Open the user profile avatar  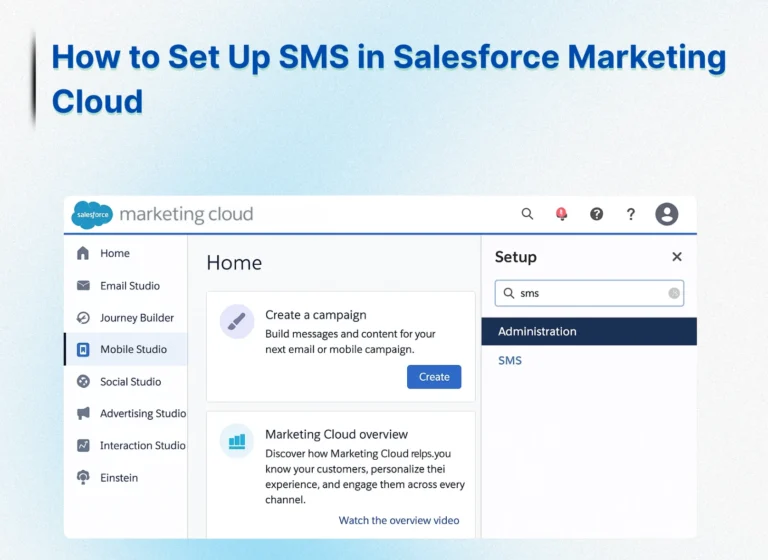[x=667, y=214]
